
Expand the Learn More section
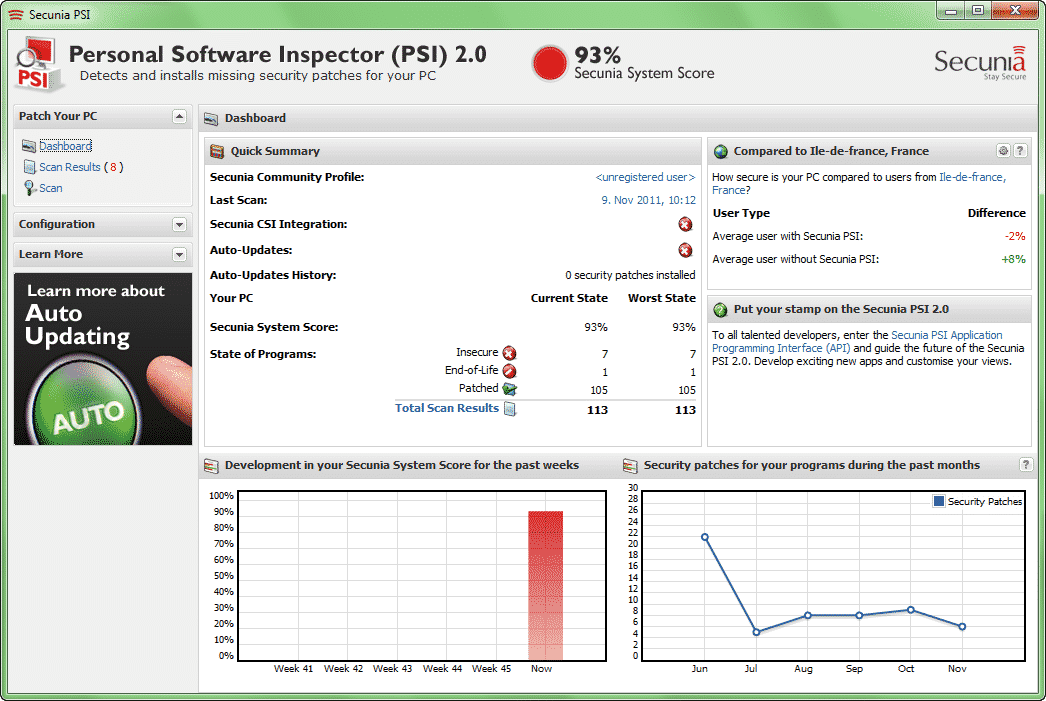(x=179, y=254)
